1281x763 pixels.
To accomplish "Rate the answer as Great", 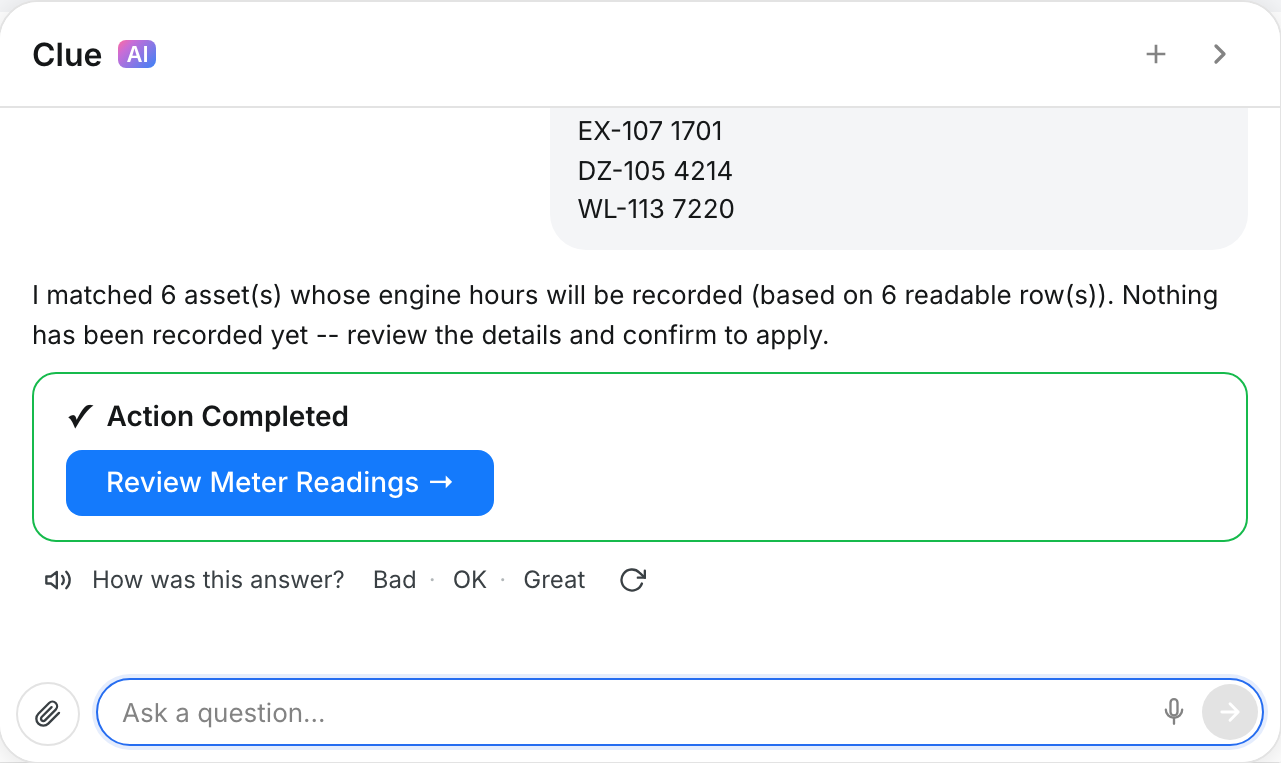I will (x=554, y=580).
